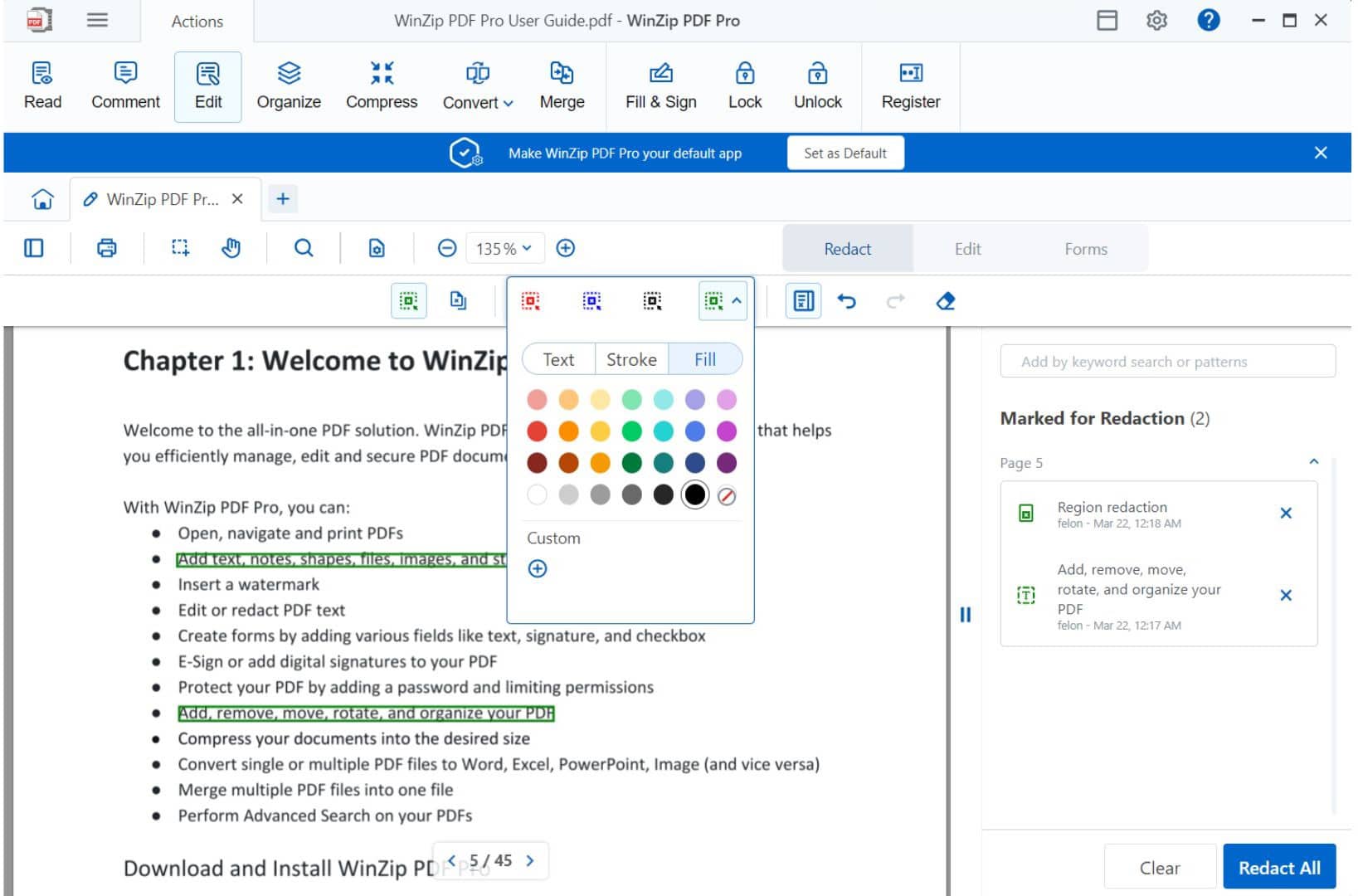The height and width of the screenshot is (896, 1358).
Task: Pick the bright red color swatch
Action: (x=538, y=431)
